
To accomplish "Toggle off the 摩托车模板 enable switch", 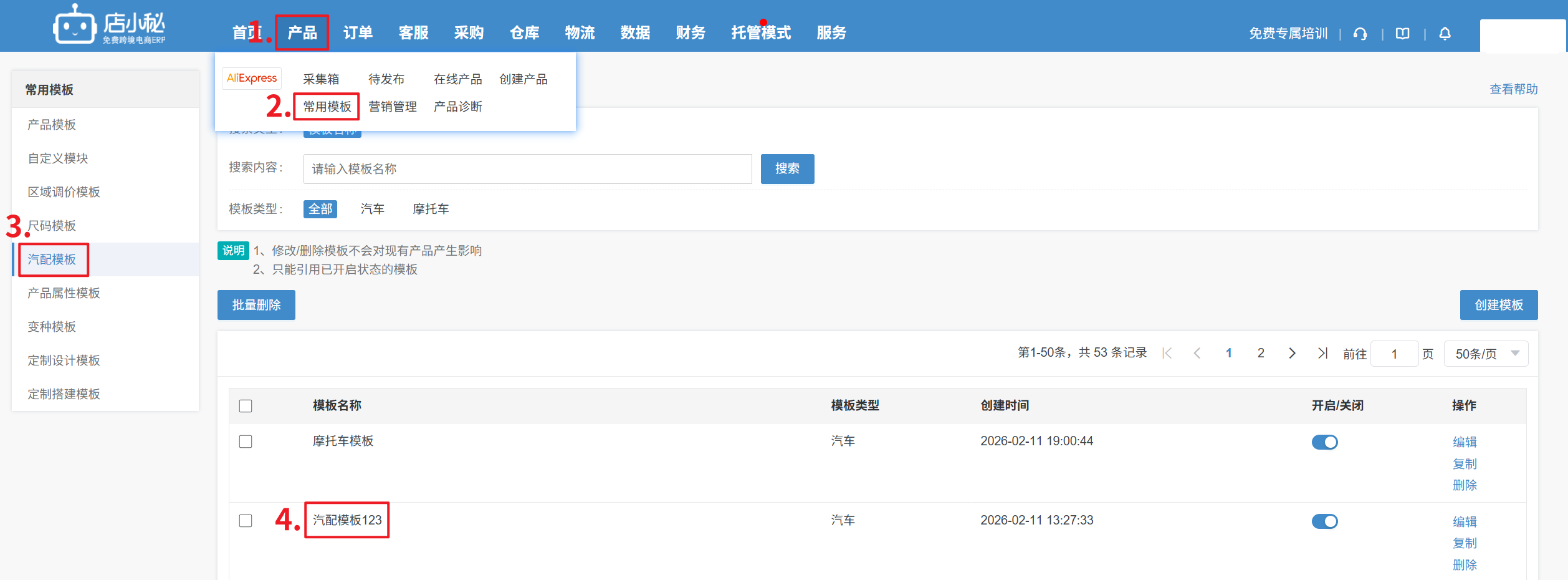I will coord(1324,442).
